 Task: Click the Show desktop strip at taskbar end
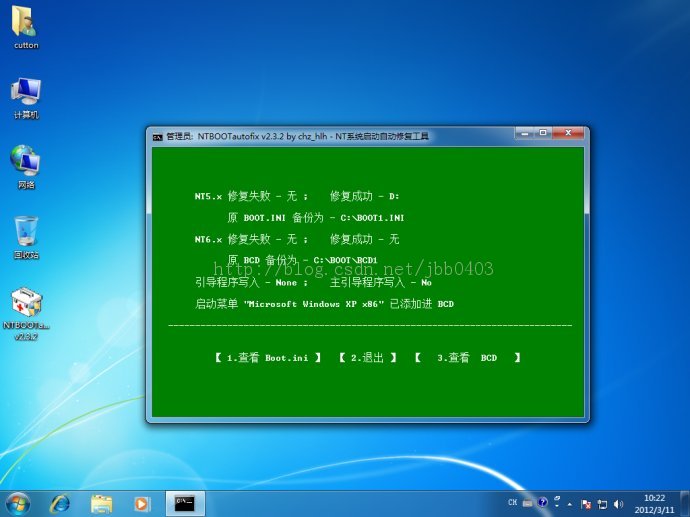tap(685, 504)
